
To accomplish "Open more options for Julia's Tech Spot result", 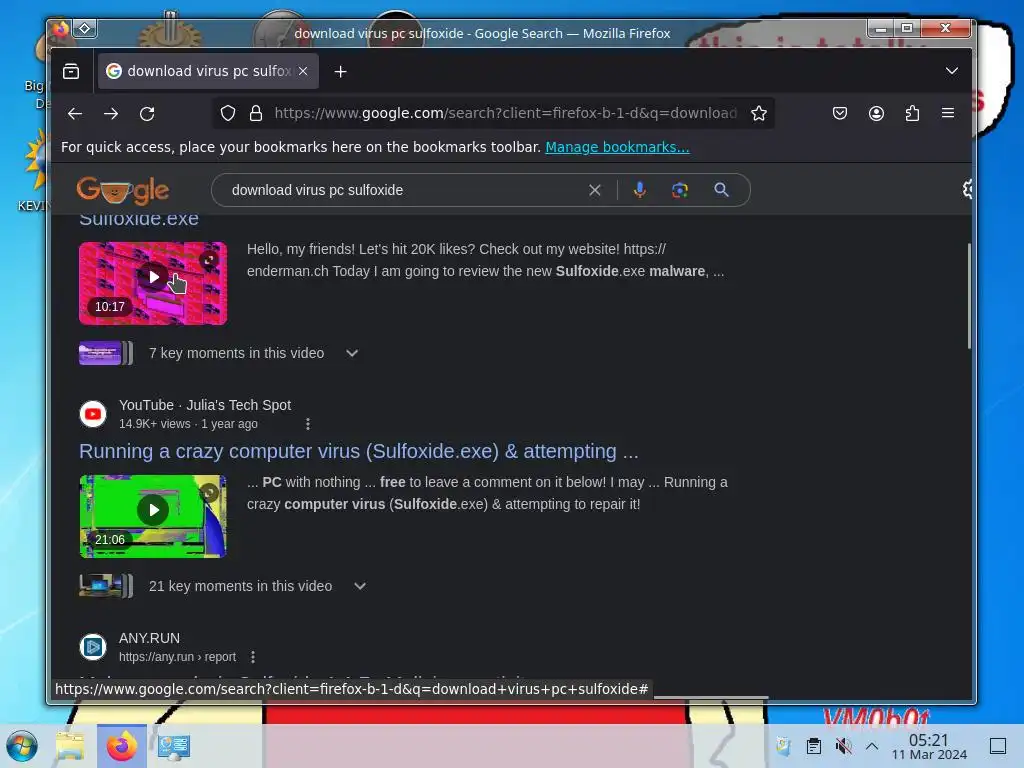I will click(x=308, y=424).
